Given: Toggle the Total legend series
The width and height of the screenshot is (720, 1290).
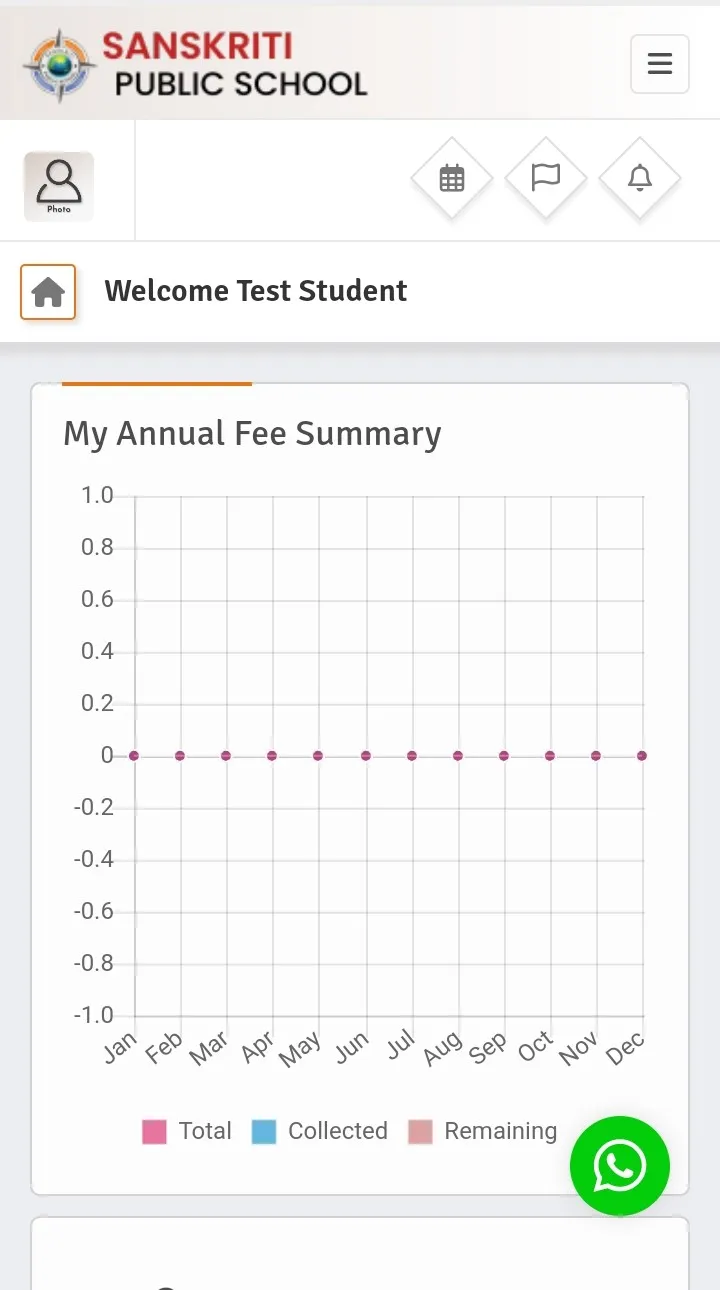Looking at the screenshot, I should (187, 1131).
